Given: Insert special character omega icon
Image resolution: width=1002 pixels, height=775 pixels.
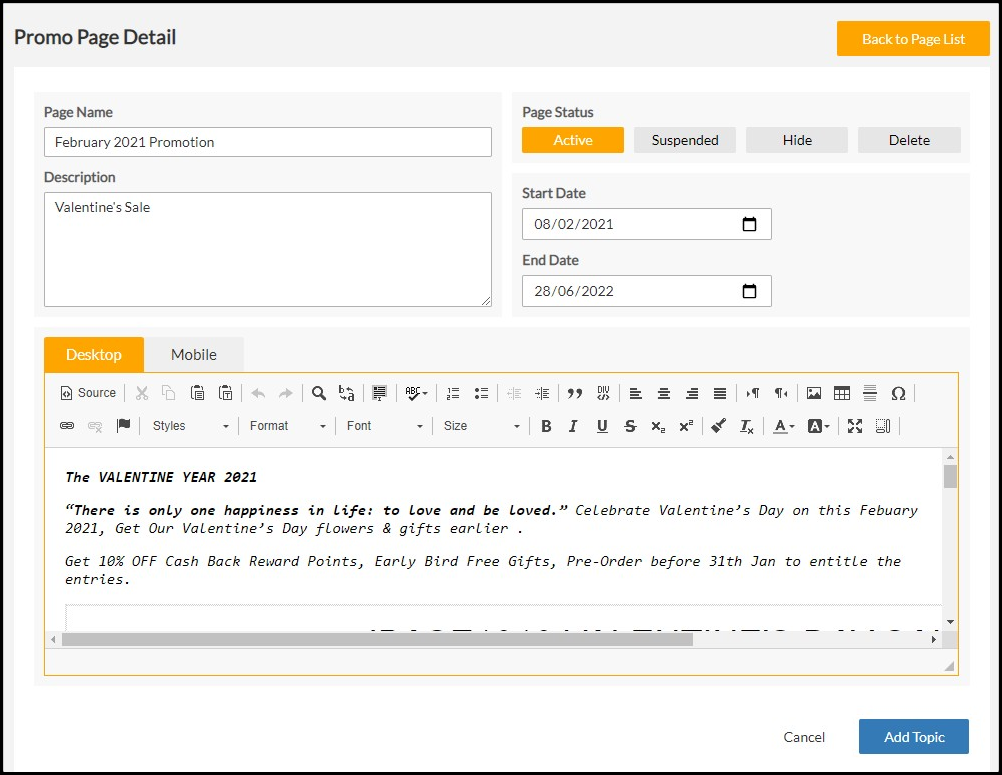Looking at the screenshot, I should (898, 393).
